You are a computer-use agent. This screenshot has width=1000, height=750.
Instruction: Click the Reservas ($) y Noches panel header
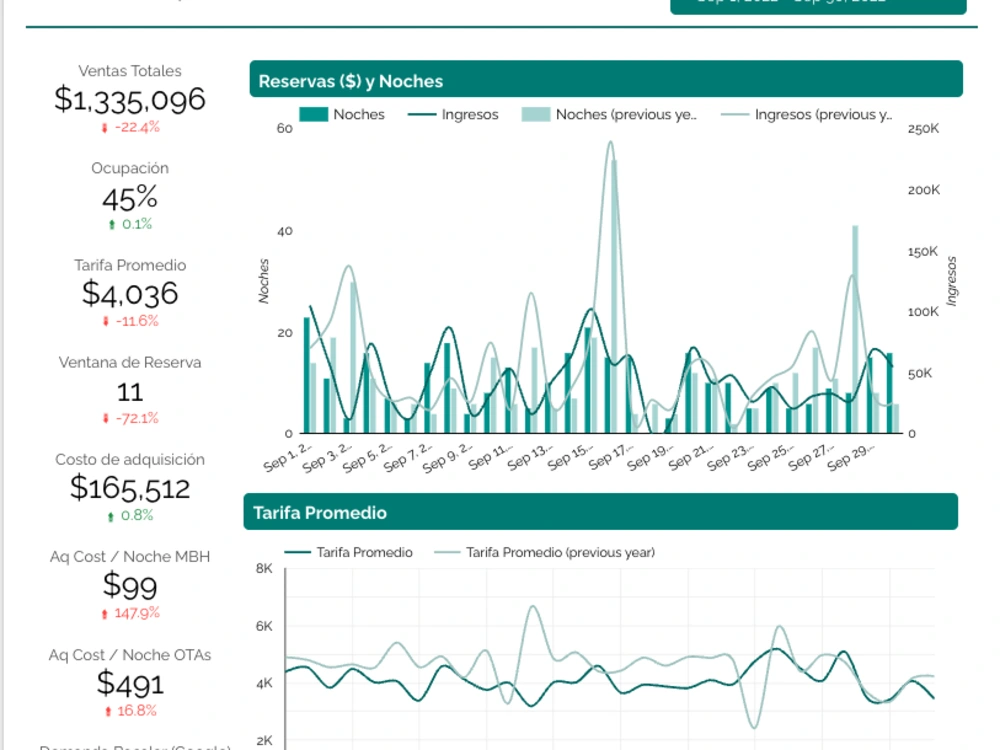(351, 81)
